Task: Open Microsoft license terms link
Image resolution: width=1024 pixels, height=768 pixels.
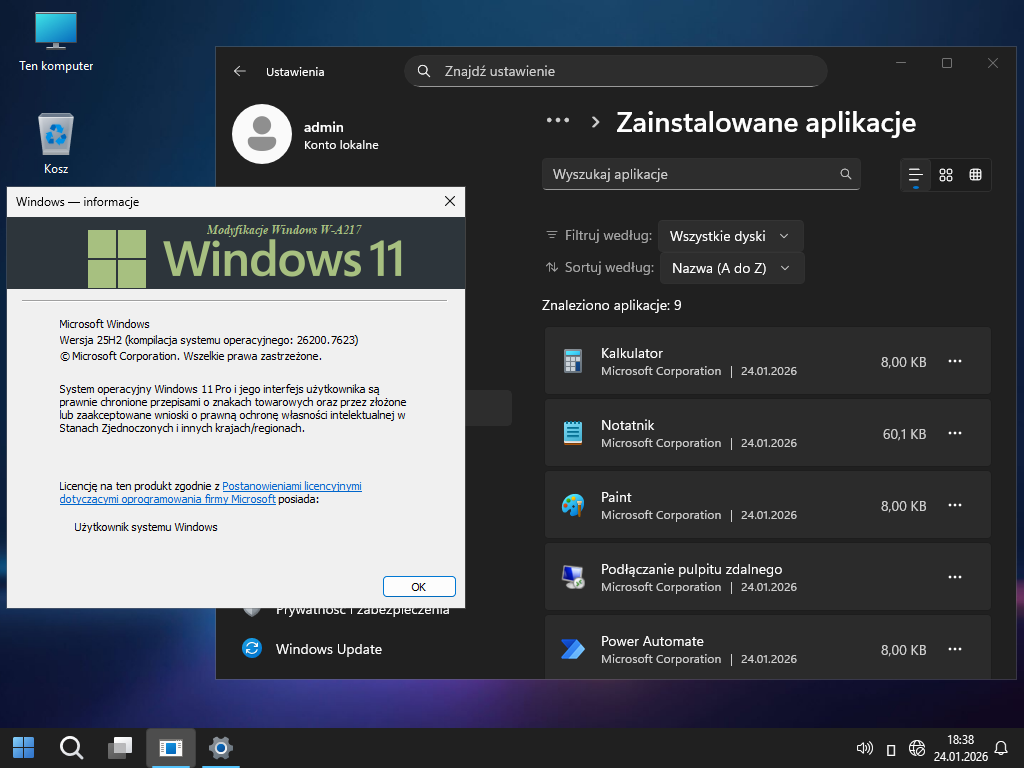Action: click(x=291, y=486)
